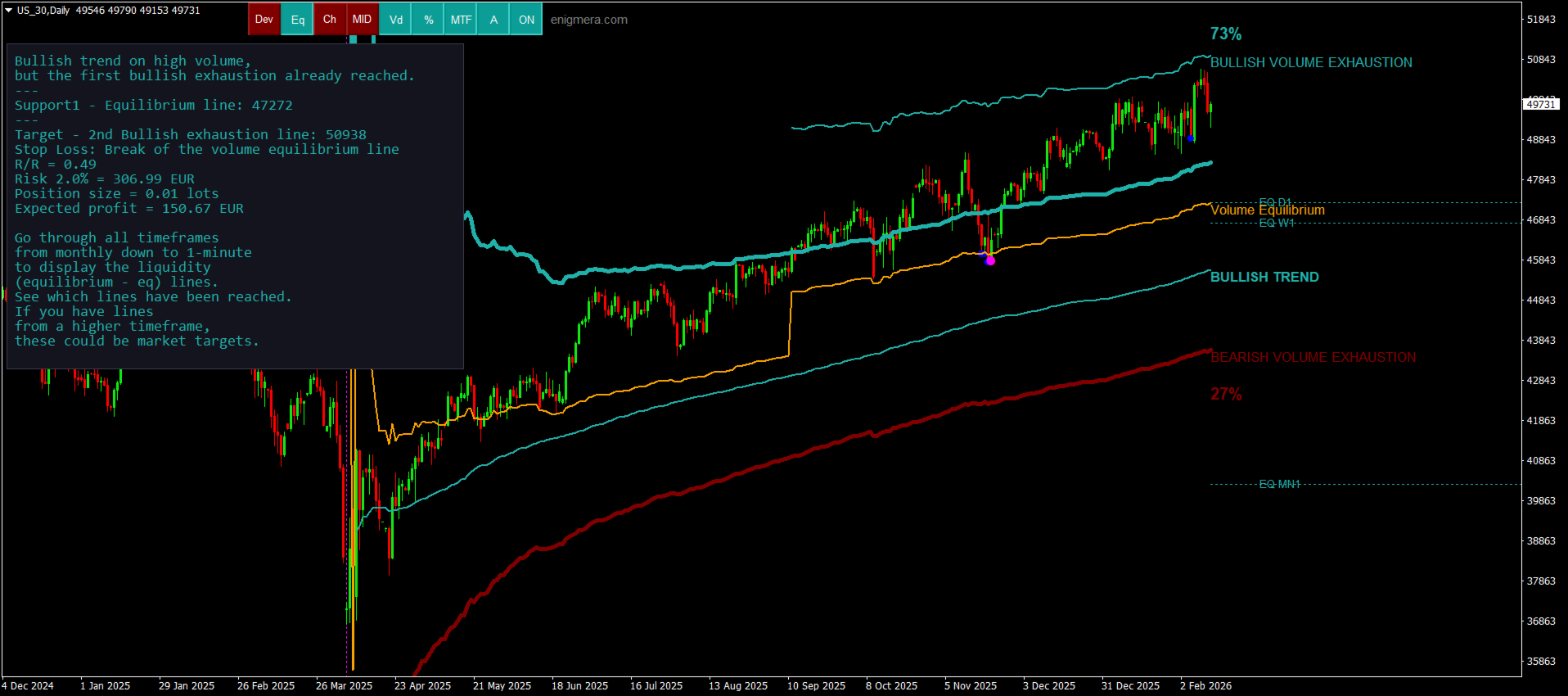The height and width of the screenshot is (696, 1568).
Task: Click the BULLISH VOLUME EXHAUSTION label
Action: (x=1311, y=62)
